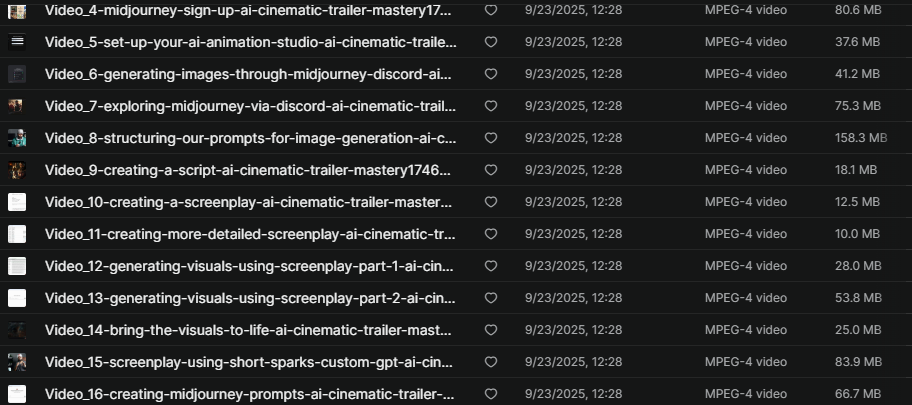Toggle heart for Video_14 bring the visuals
This screenshot has width=912, height=405.
coord(491,330)
